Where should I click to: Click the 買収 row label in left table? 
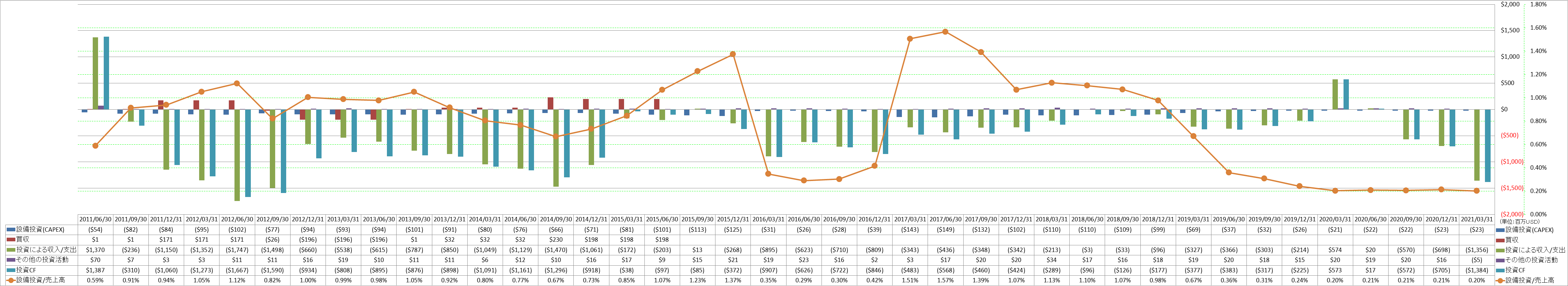23,240
